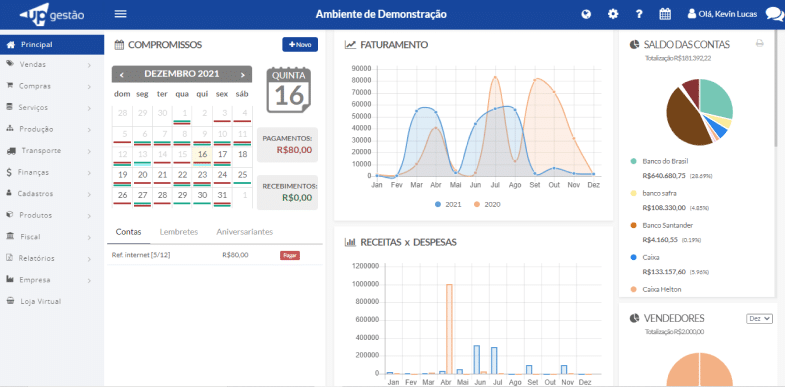785x387 pixels.
Task: Open settings gear in top bar
Action: [613, 14]
